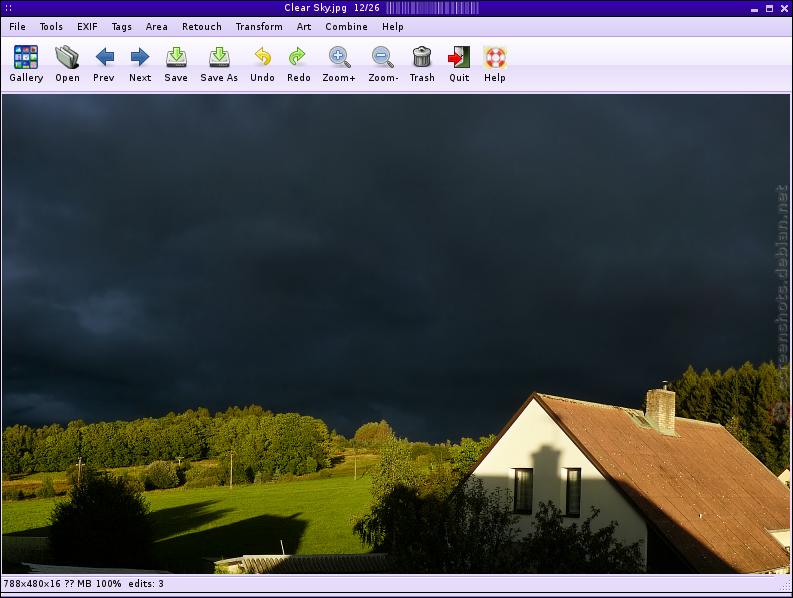Click the '788x480x16' status bar text
793x598 pixels.
point(32,584)
